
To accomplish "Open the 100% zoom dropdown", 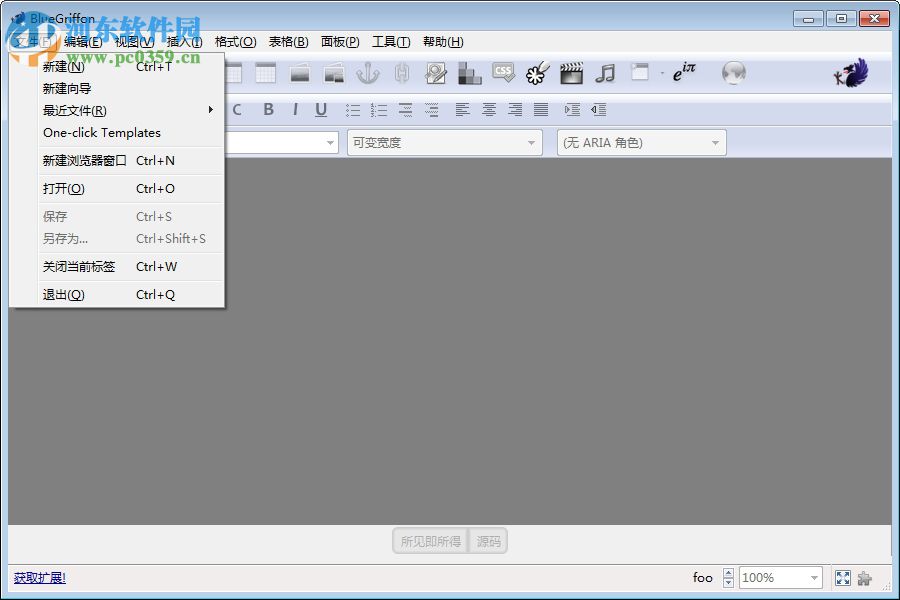I will tap(781, 578).
